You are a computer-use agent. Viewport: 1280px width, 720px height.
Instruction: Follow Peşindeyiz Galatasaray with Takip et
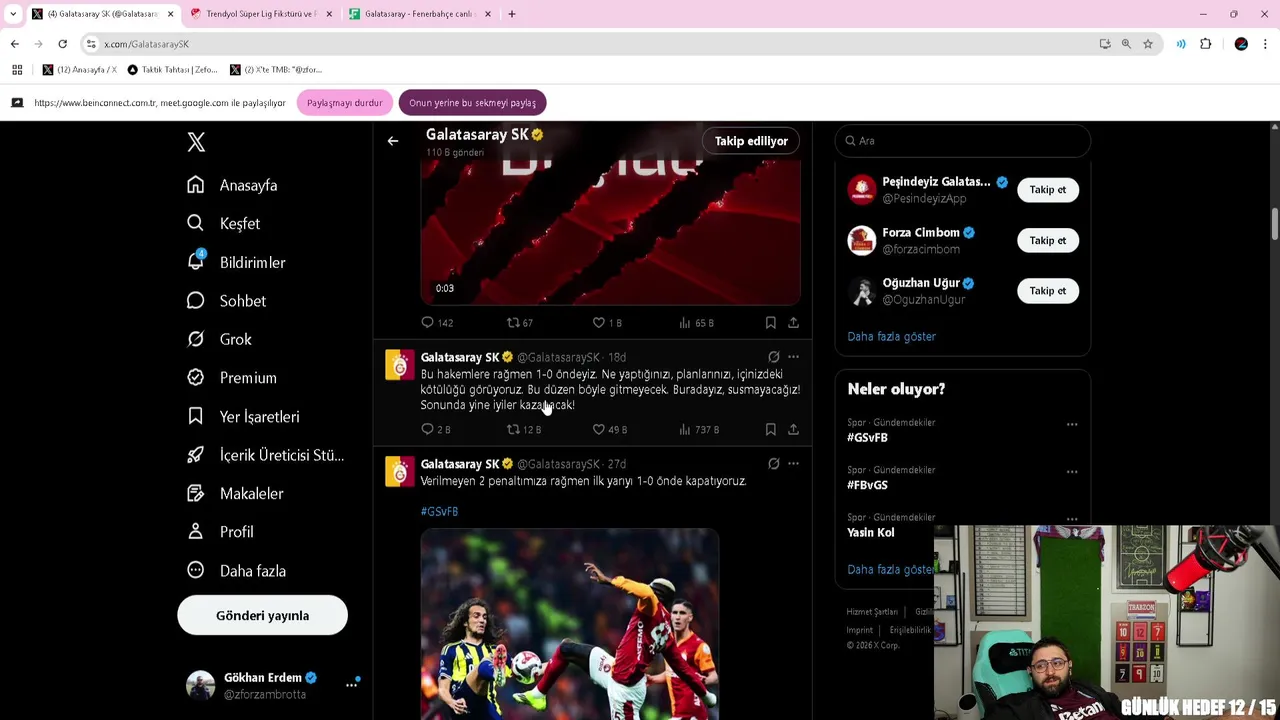1048,190
